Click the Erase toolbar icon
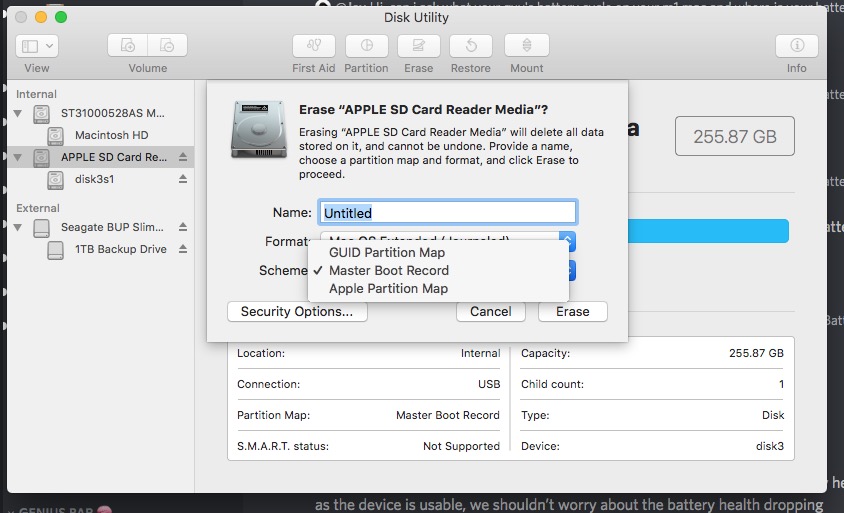Image resolution: width=844 pixels, height=513 pixels. (419, 45)
